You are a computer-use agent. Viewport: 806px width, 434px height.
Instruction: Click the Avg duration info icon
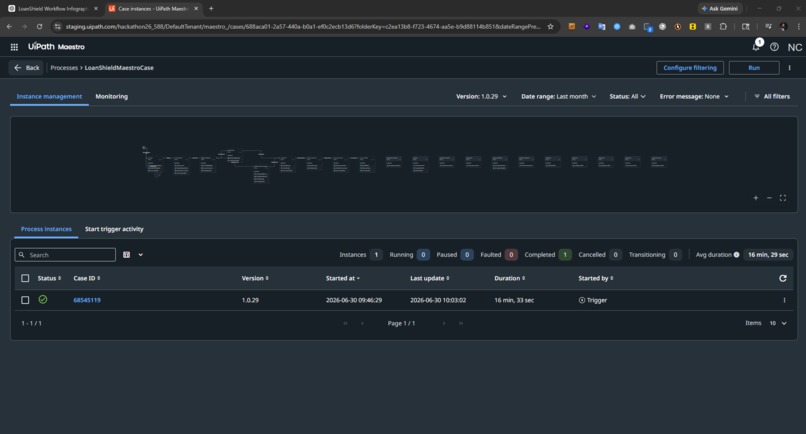point(736,255)
